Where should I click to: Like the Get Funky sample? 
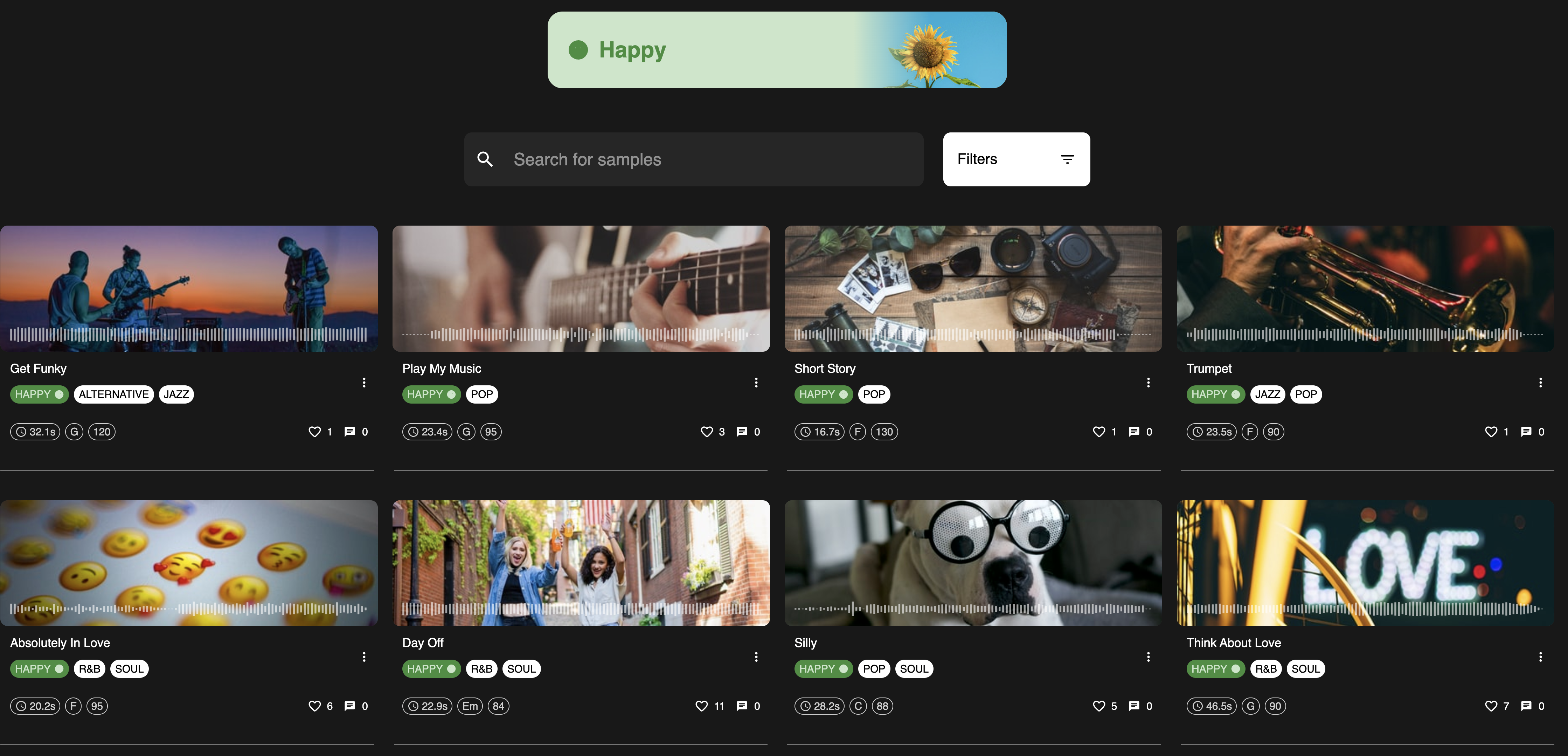click(x=314, y=432)
